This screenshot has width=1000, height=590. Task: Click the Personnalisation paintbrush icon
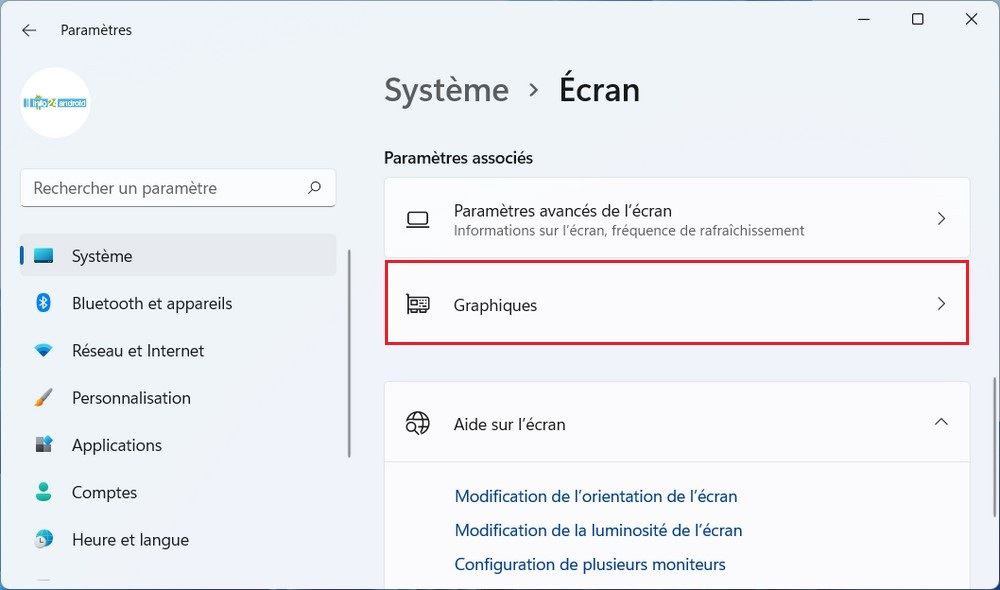(x=43, y=398)
